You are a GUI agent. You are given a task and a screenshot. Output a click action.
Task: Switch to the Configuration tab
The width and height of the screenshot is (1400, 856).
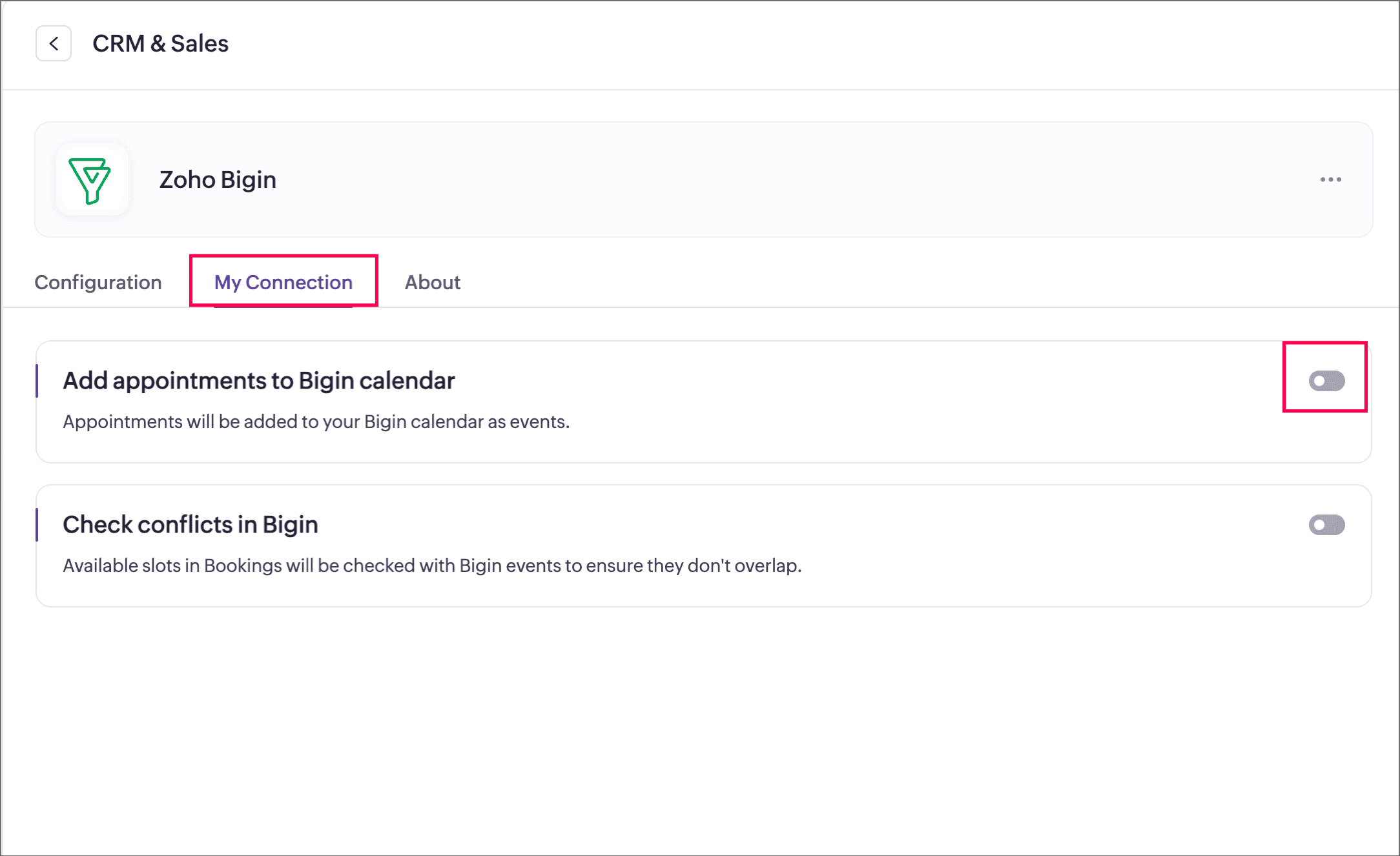tap(98, 282)
